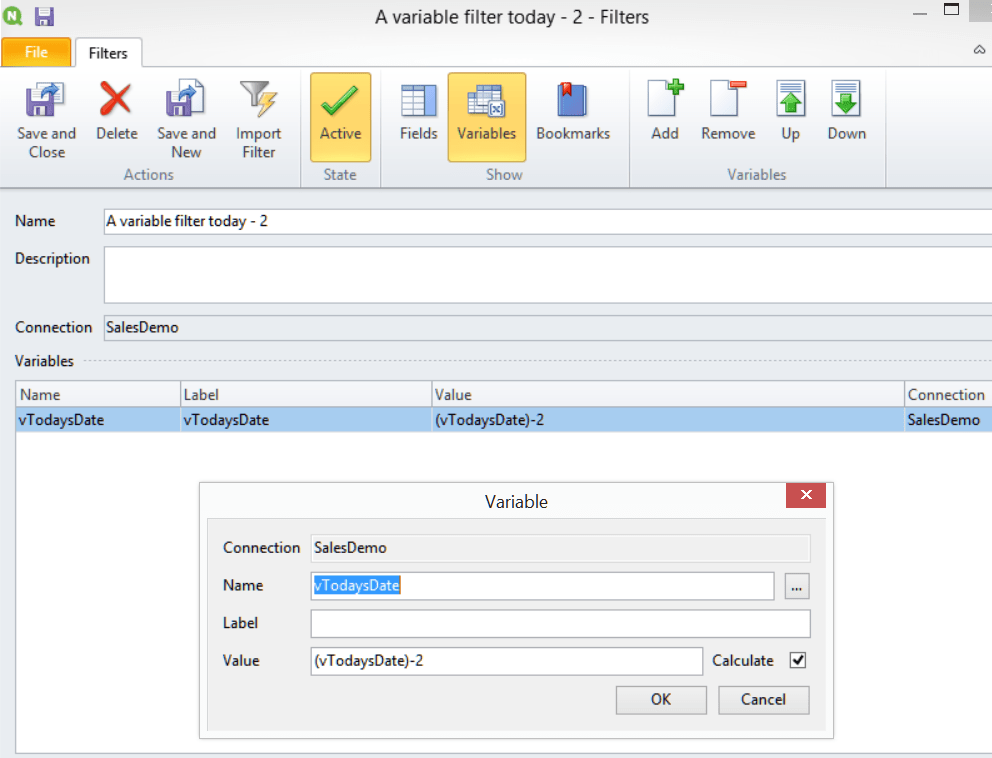Viewport: 992px width, 758px height.
Task: Open the variable Name browse dialog
Action: (795, 587)
